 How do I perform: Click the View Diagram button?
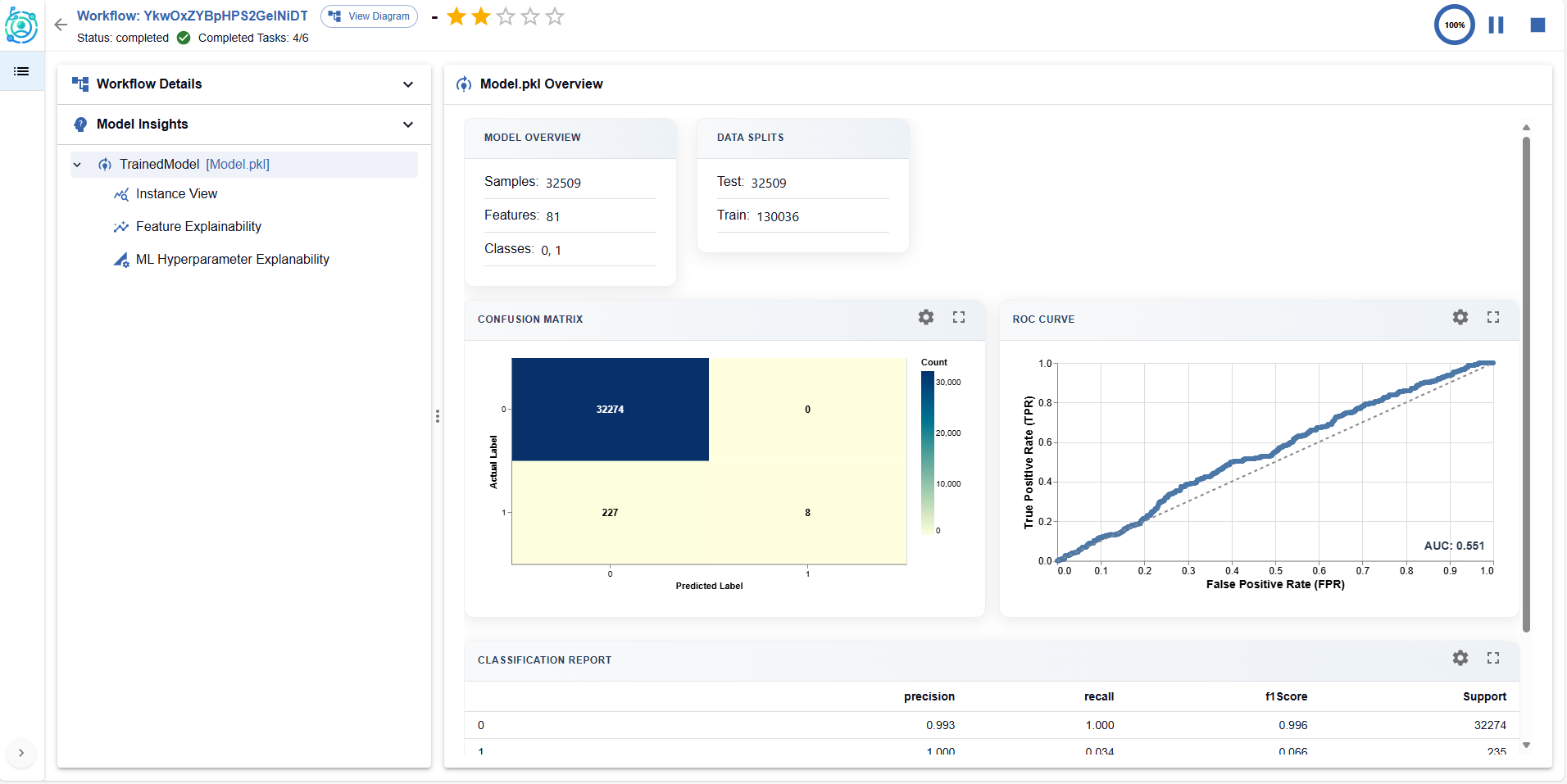pos(369,16)
